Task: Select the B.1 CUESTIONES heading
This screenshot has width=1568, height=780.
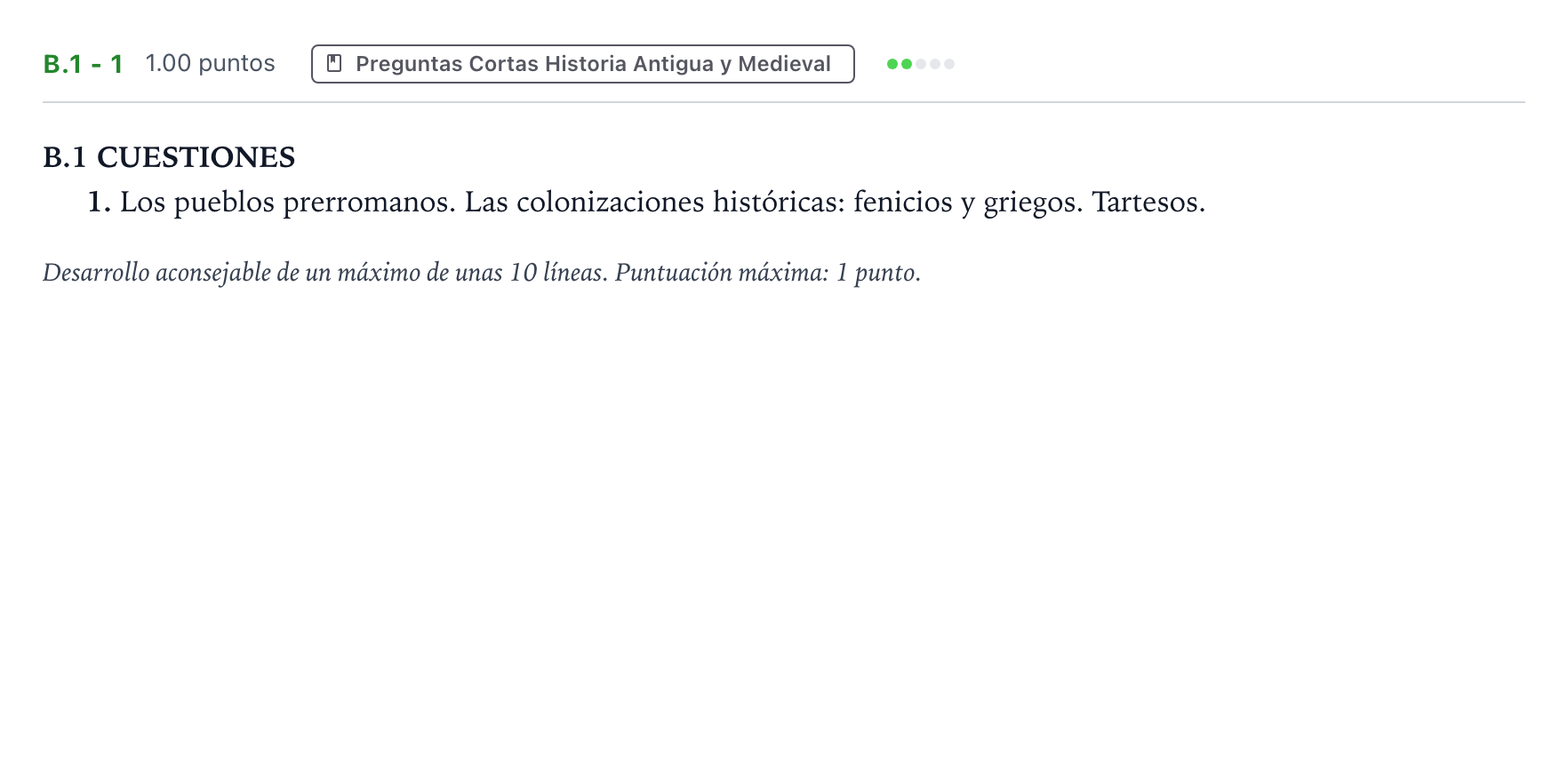Action: (x=169, y=157)
